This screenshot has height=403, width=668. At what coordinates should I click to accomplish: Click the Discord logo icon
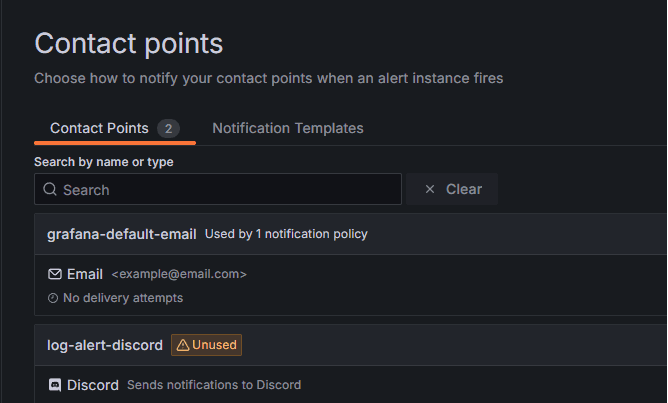[x=55, y=385]
